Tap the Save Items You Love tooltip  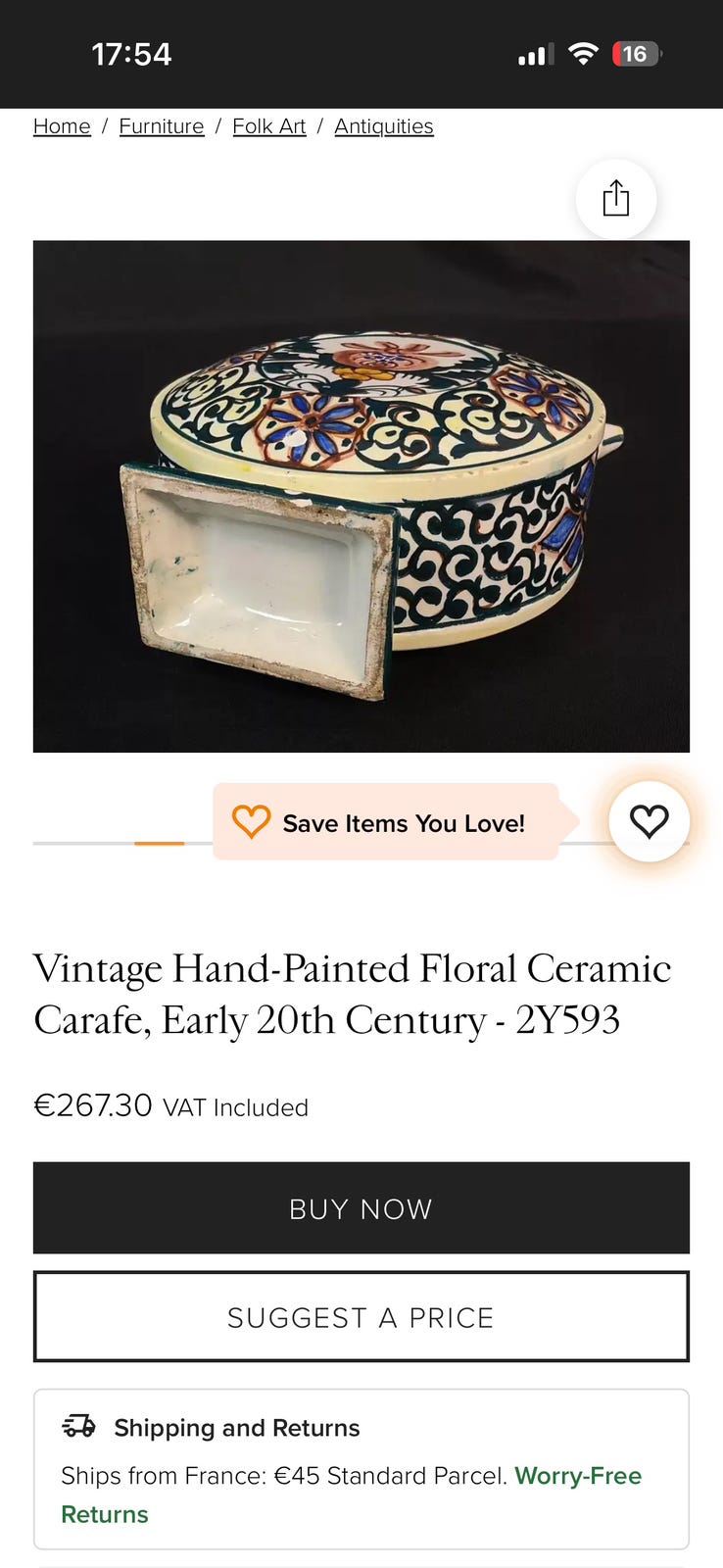pos(403,823)
